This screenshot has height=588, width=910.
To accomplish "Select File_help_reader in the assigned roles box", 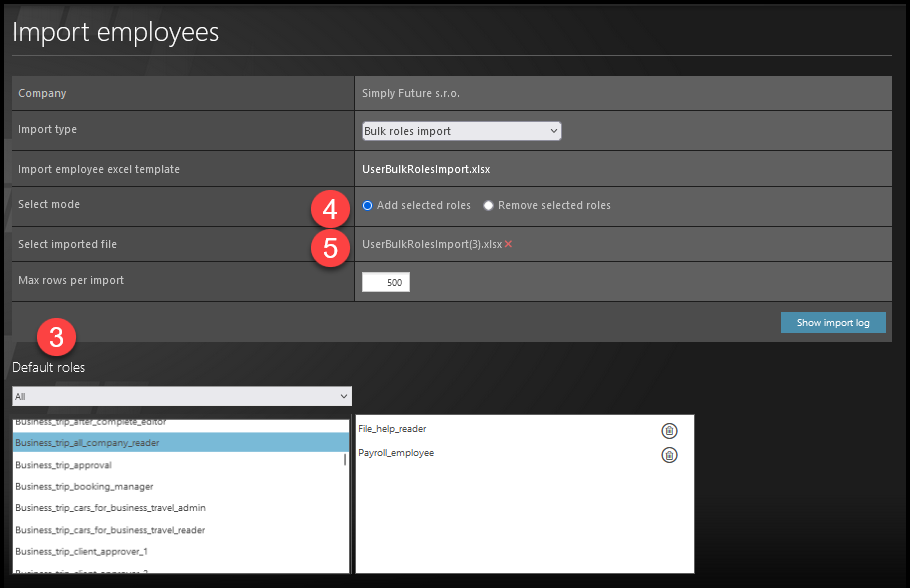I will point(392,429).
